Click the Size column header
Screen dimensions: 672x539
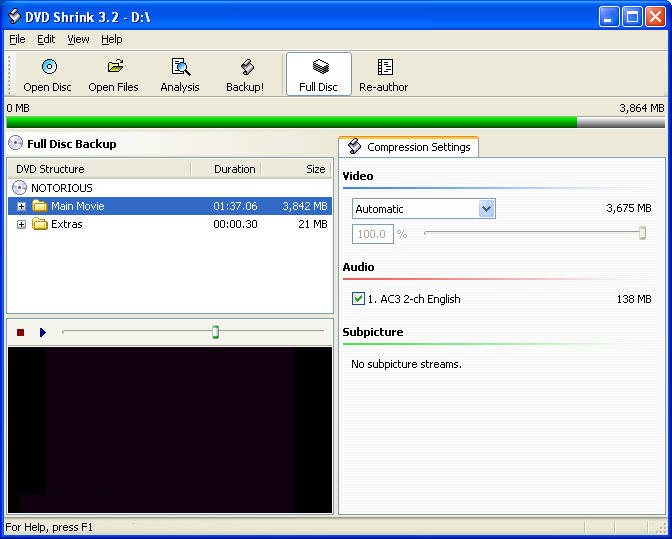pyautogui.click(x=297, y=169)
